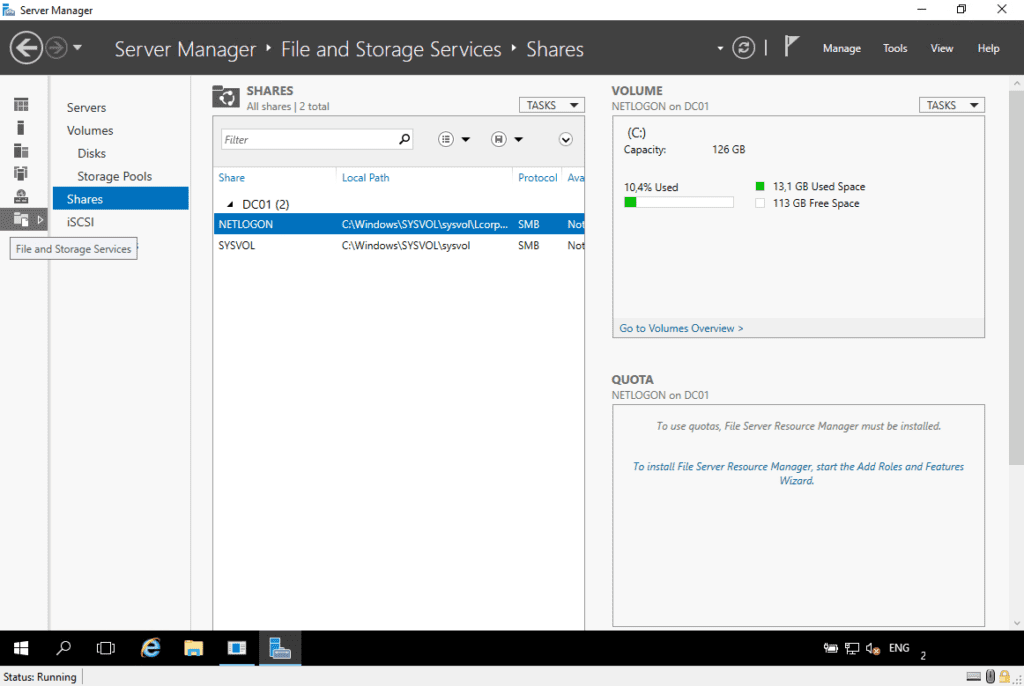The height and width of the screenshot is (686, 1024).
Task: Select the NETLOGON share row
Action: point(399,224)
